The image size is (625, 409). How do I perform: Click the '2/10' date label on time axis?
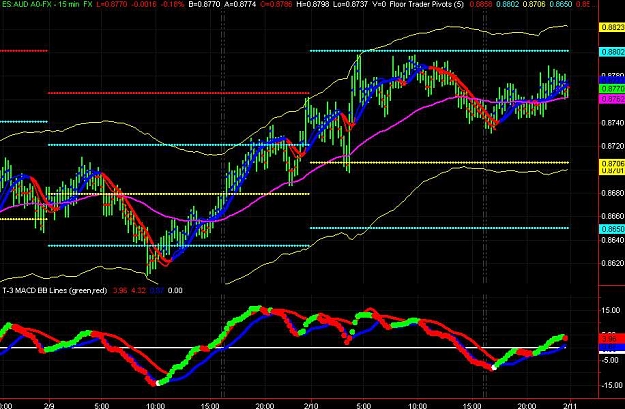311,405
